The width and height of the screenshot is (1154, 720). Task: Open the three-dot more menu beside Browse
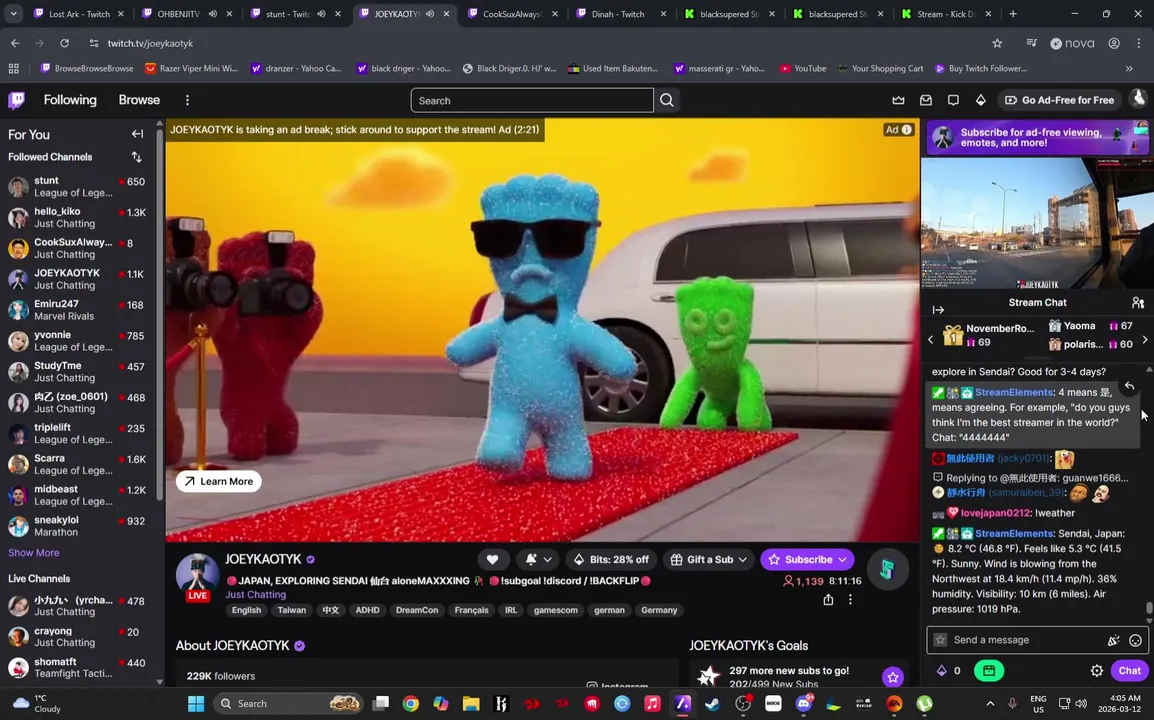pyautogui.click(x=187, y=100)
